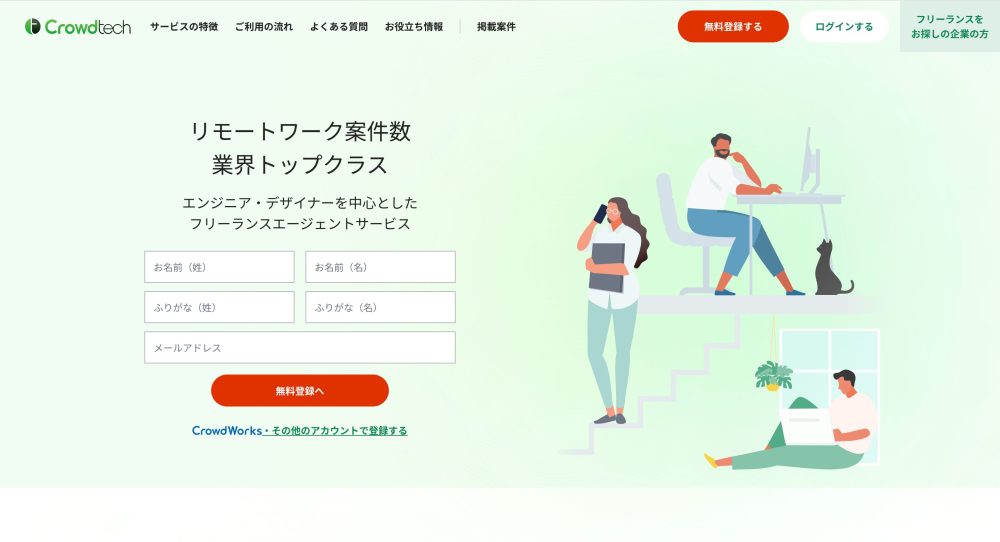Viewport: 1000px width, 542px height.
Task: Follow CrowdWorks・その他のアカウントで登録する link
Action: click(x=300, y=430)
